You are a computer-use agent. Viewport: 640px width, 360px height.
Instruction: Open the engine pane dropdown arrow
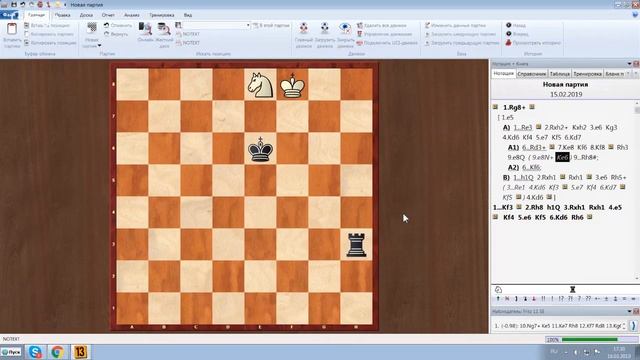pyautogui.click(x=629, y=311)
